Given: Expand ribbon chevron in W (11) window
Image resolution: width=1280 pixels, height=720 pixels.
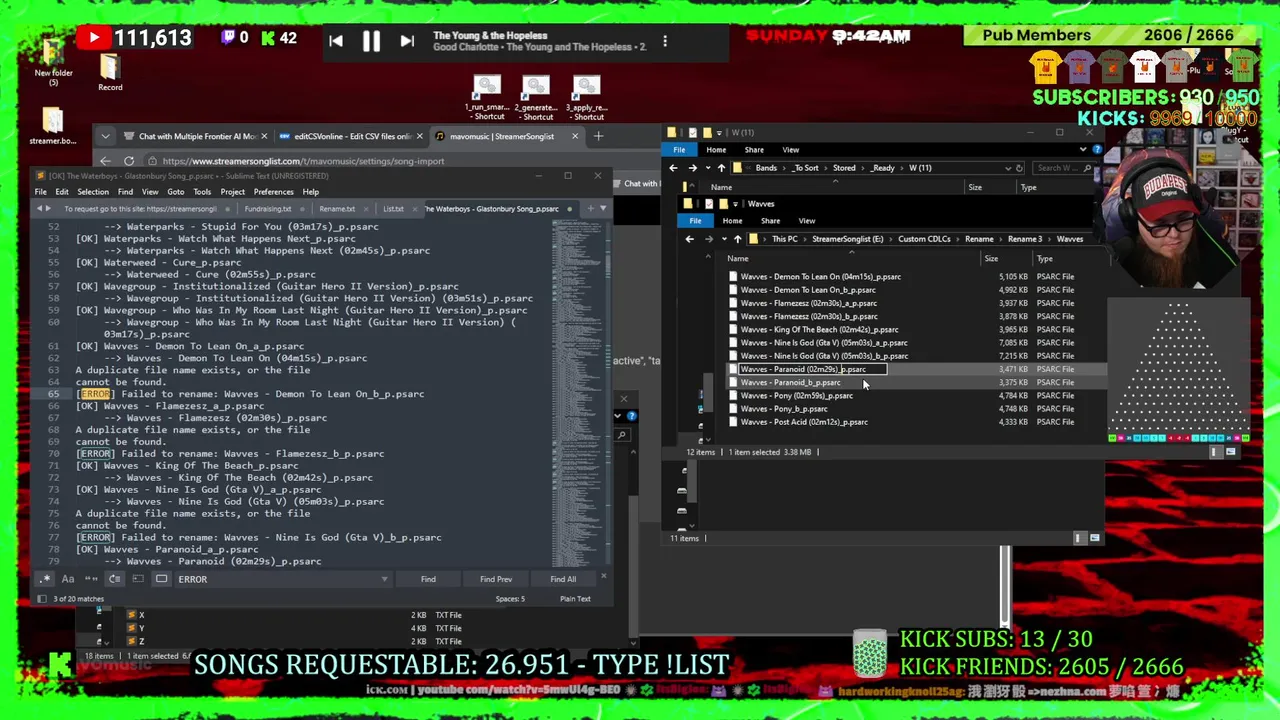Looking at the screenshot, I should click(1083, 150).
